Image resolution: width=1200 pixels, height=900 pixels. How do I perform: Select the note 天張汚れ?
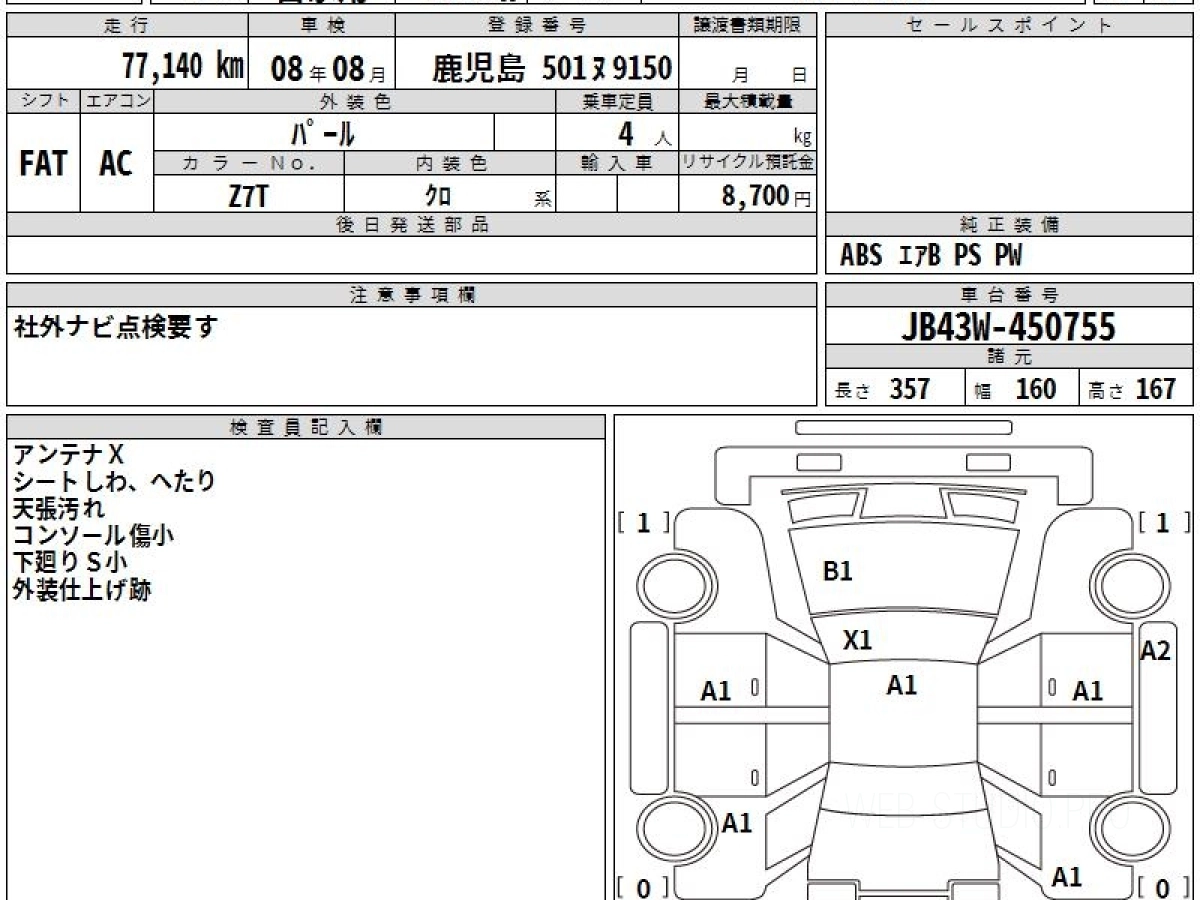click(x=58, y=508)
